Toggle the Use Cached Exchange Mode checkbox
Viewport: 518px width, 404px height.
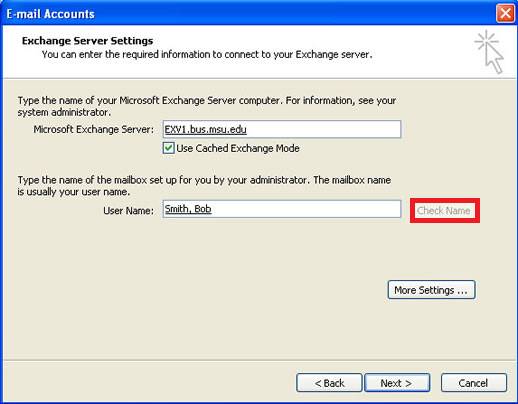[168, 148]
